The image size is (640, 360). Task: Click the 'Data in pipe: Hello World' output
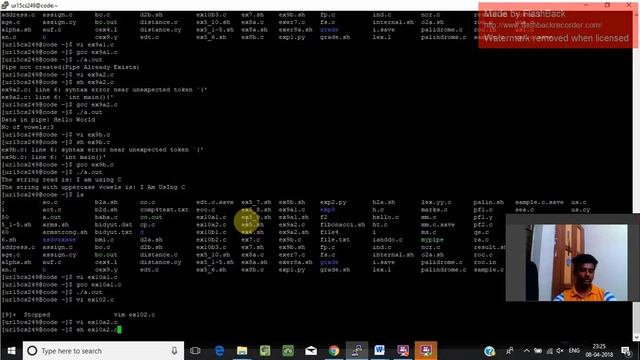point(48,120)
